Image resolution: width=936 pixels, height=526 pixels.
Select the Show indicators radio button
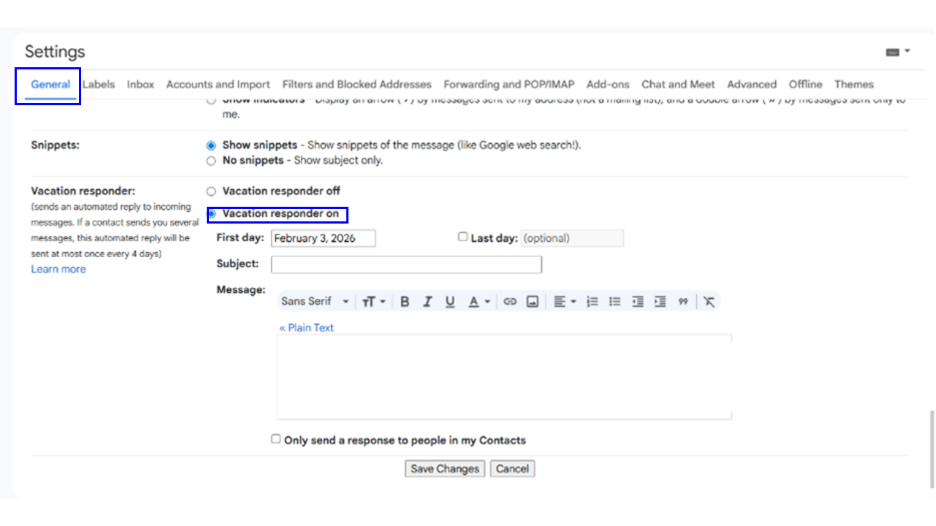pos(211,100)
